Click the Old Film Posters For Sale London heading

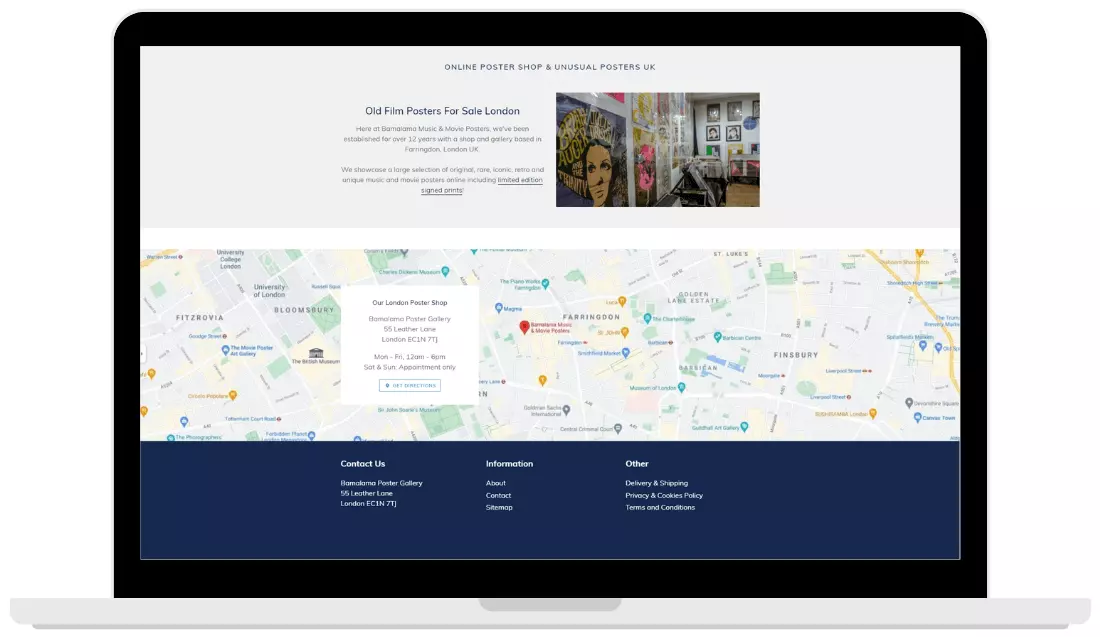(x=442, y=111)
